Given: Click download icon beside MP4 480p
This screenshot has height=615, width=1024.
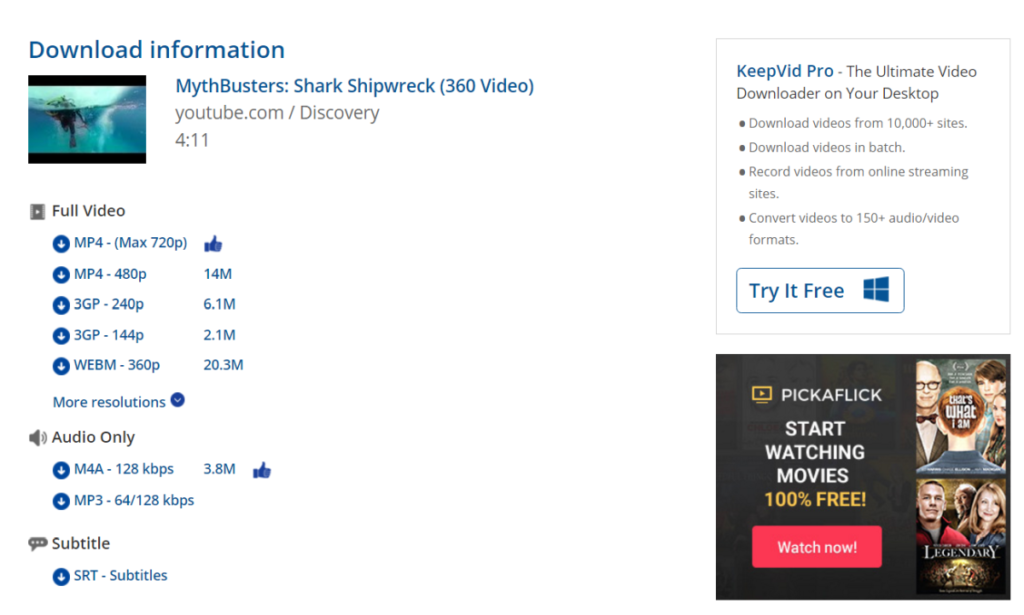Looking at the screenshot, I should [62, 275].
